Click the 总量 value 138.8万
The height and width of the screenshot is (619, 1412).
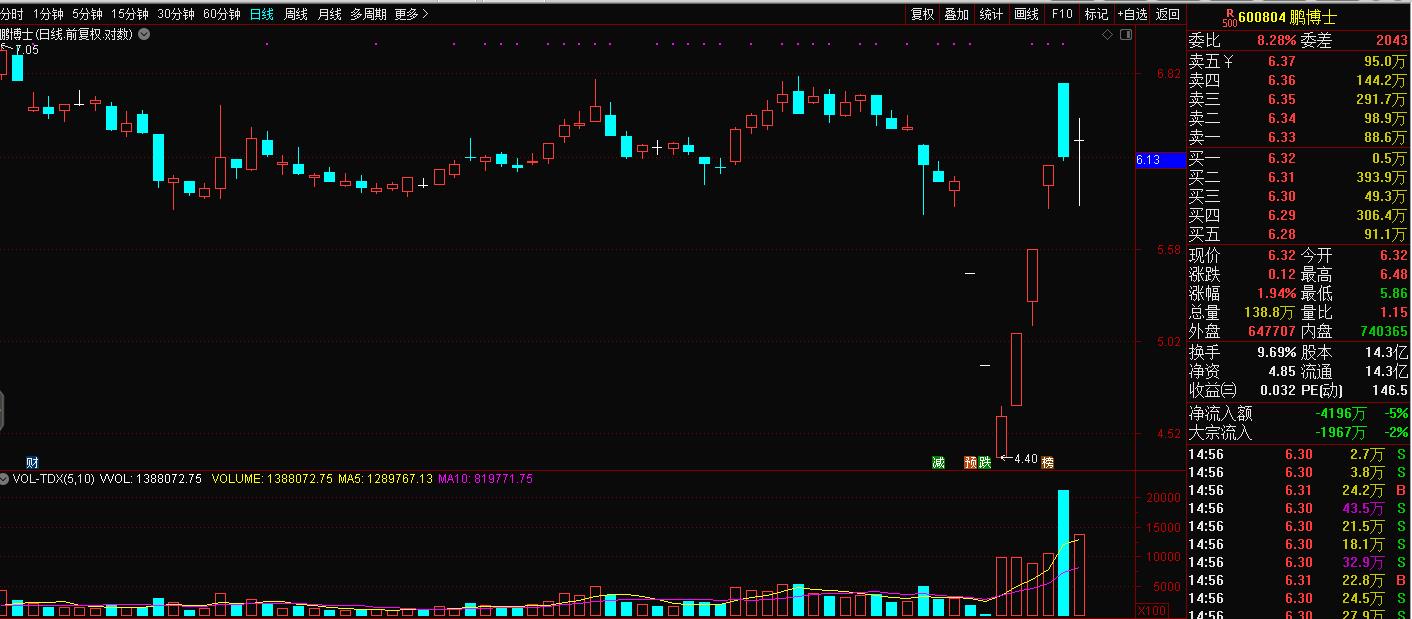pos(1270,313)
